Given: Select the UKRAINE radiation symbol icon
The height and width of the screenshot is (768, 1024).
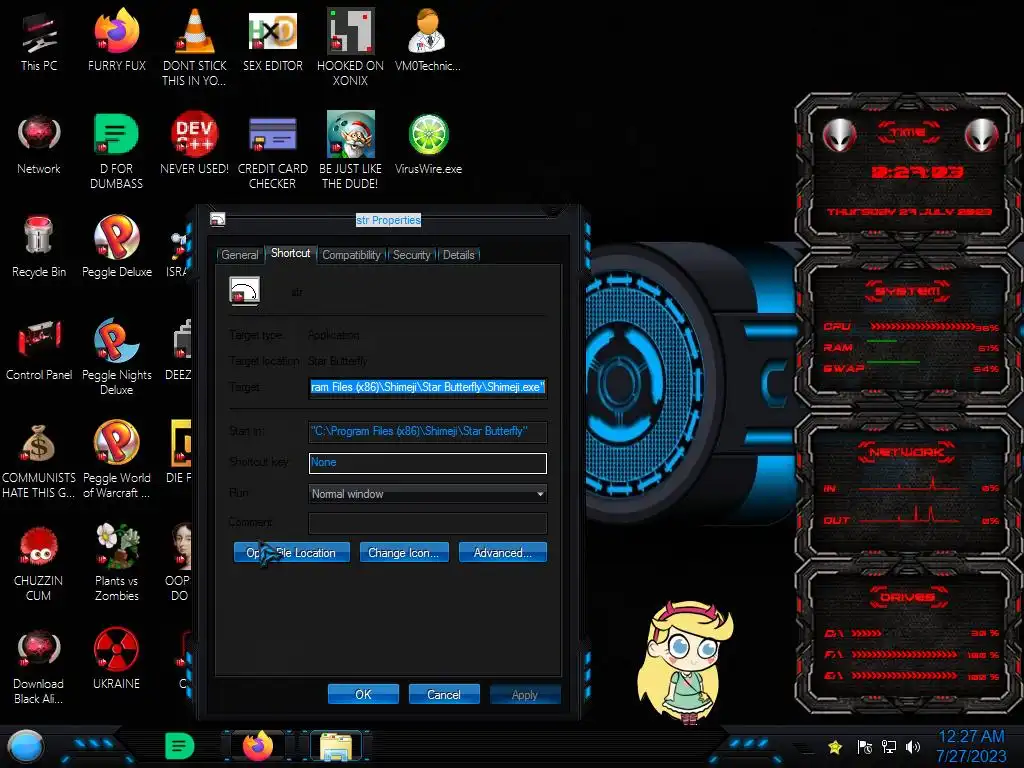Looking at the screenshot, I should coord(116,658).
